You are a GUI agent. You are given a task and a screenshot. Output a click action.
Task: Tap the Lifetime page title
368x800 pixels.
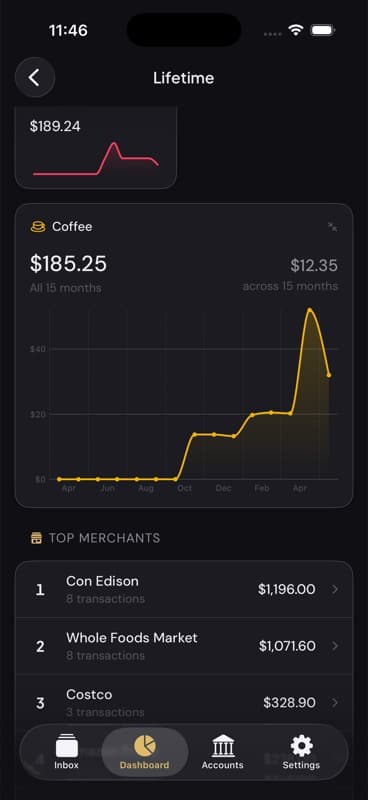point(184,78)
